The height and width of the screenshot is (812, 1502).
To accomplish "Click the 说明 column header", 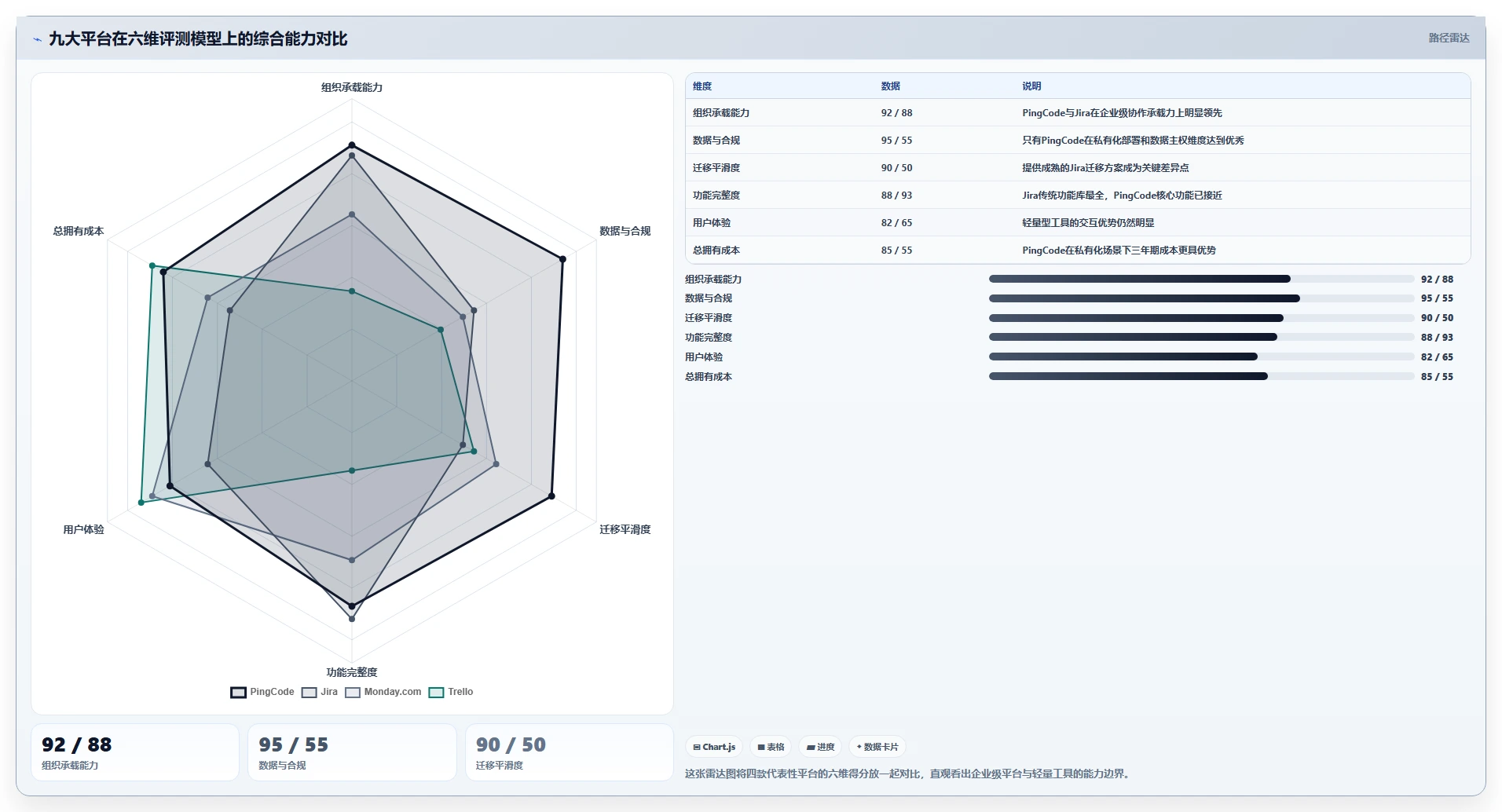I will (x=1031, y=86).
